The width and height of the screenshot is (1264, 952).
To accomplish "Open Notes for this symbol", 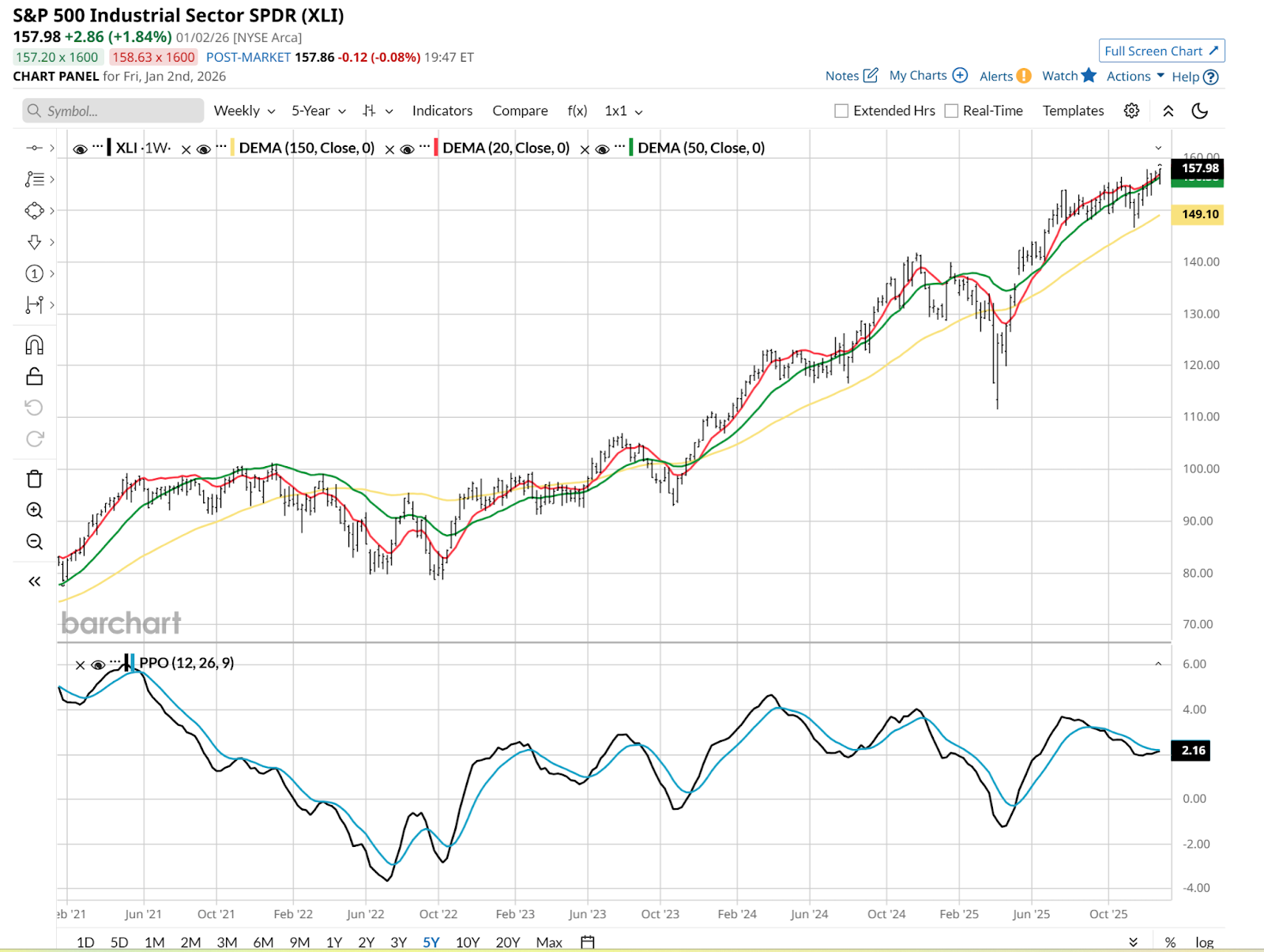I will click(852, 76).
